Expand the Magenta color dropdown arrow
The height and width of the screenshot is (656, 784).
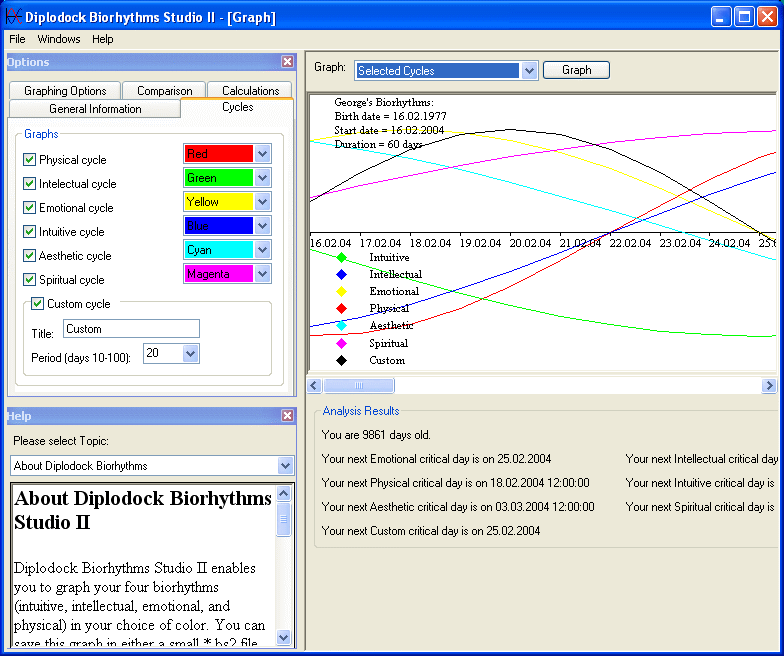tap(262, 274)
